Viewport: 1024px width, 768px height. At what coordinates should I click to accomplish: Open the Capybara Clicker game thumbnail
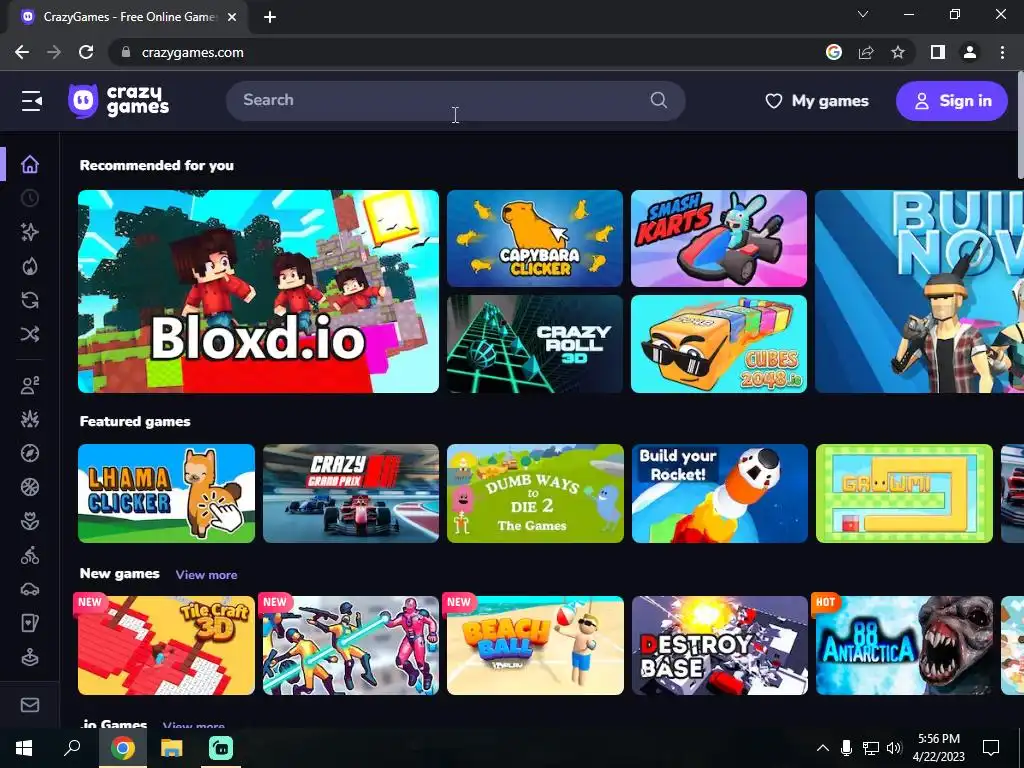coord(535,238)
